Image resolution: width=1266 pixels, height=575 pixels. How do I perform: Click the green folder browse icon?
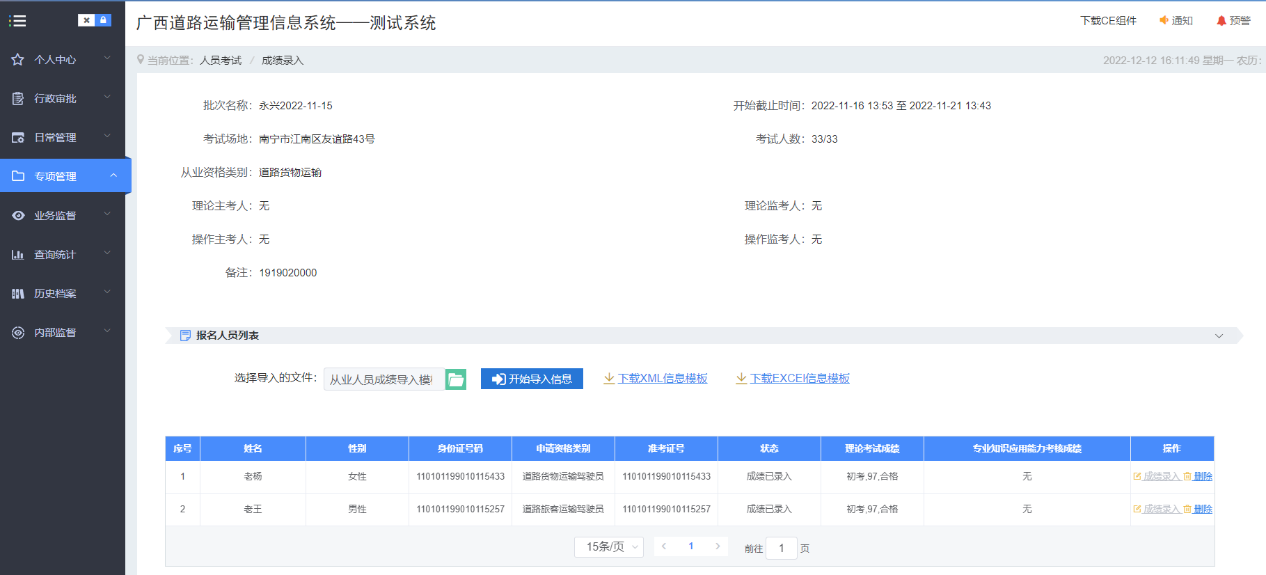[x=455, y=379]
